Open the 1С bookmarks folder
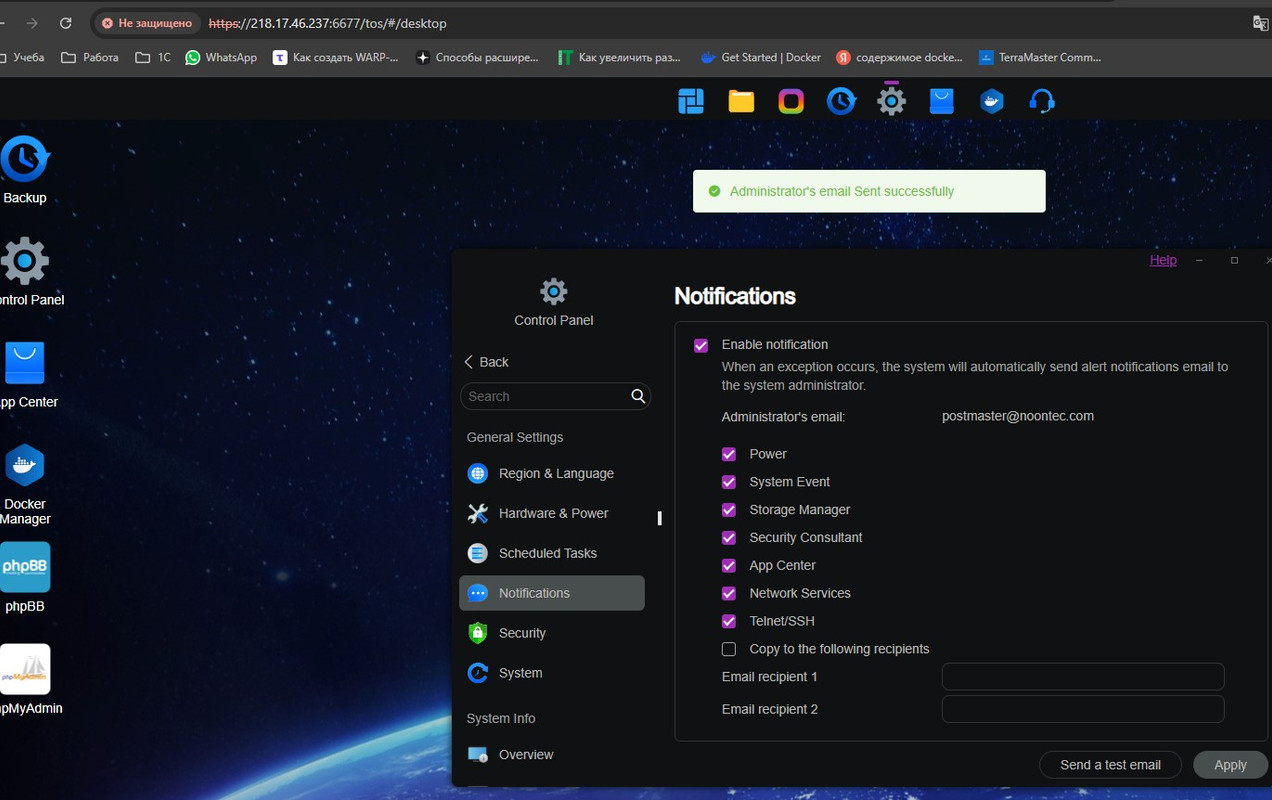The height and width of the screenshot is (800, 1272). pos(153,58)
